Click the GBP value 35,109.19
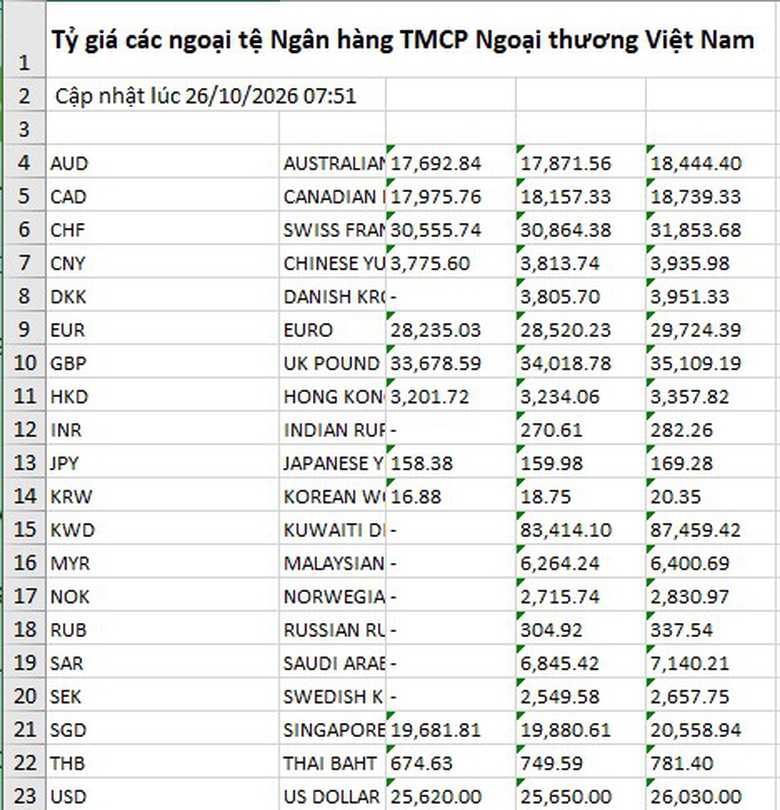780x810 pixels. tap(712, 362)
